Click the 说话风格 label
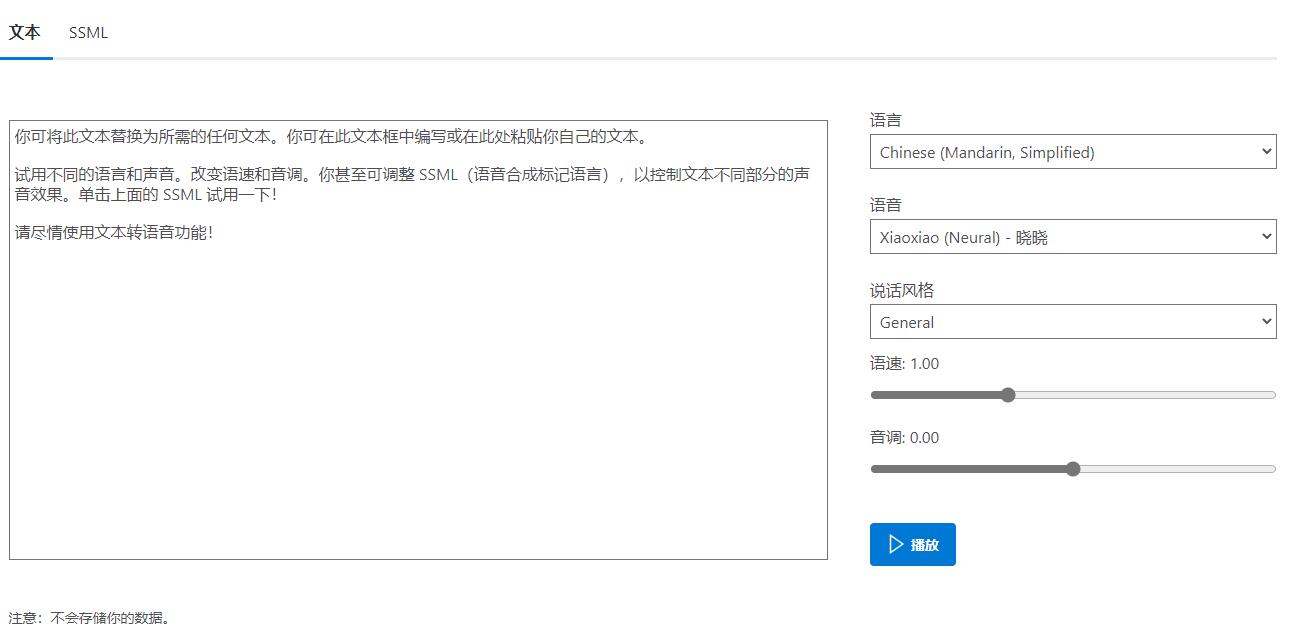Viewport: 1294px width, 635px height. (x=901, y=291)
